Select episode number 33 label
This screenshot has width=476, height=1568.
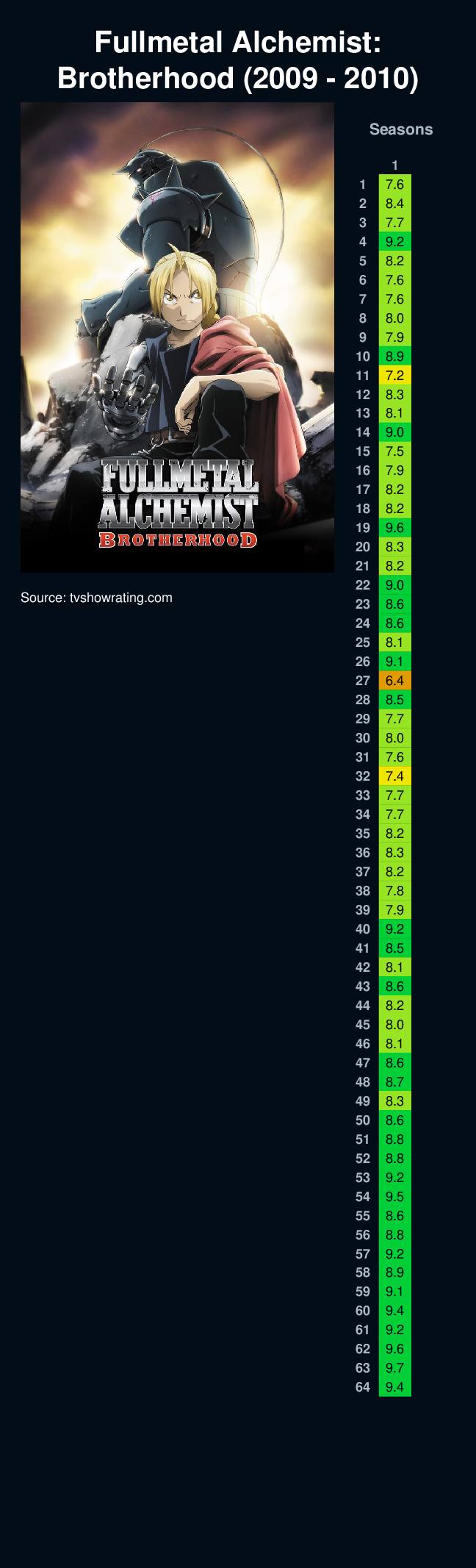click(363, 795)
